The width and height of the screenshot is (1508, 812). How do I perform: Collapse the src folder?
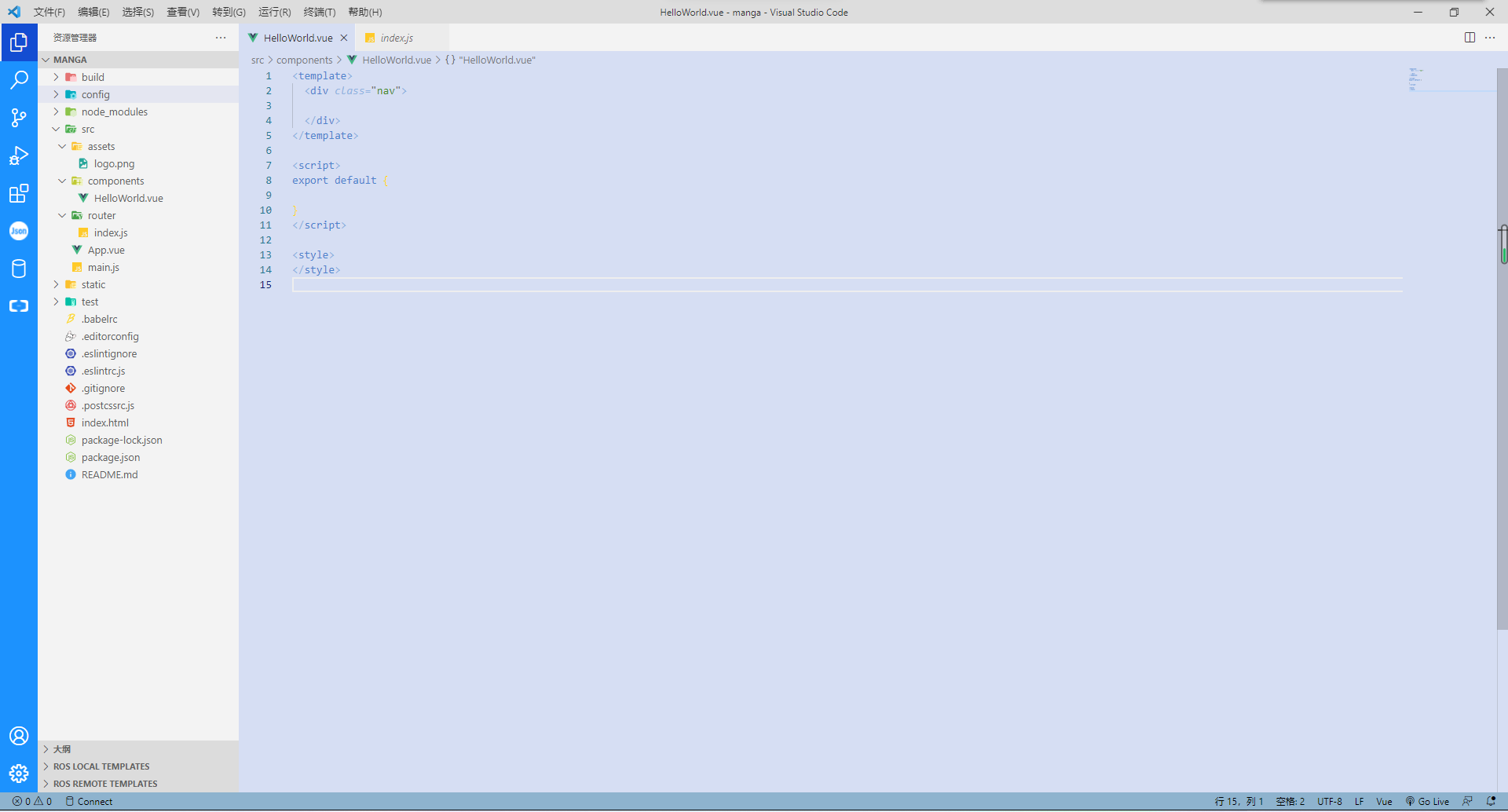pyautogui.click(x=138, y=129)
